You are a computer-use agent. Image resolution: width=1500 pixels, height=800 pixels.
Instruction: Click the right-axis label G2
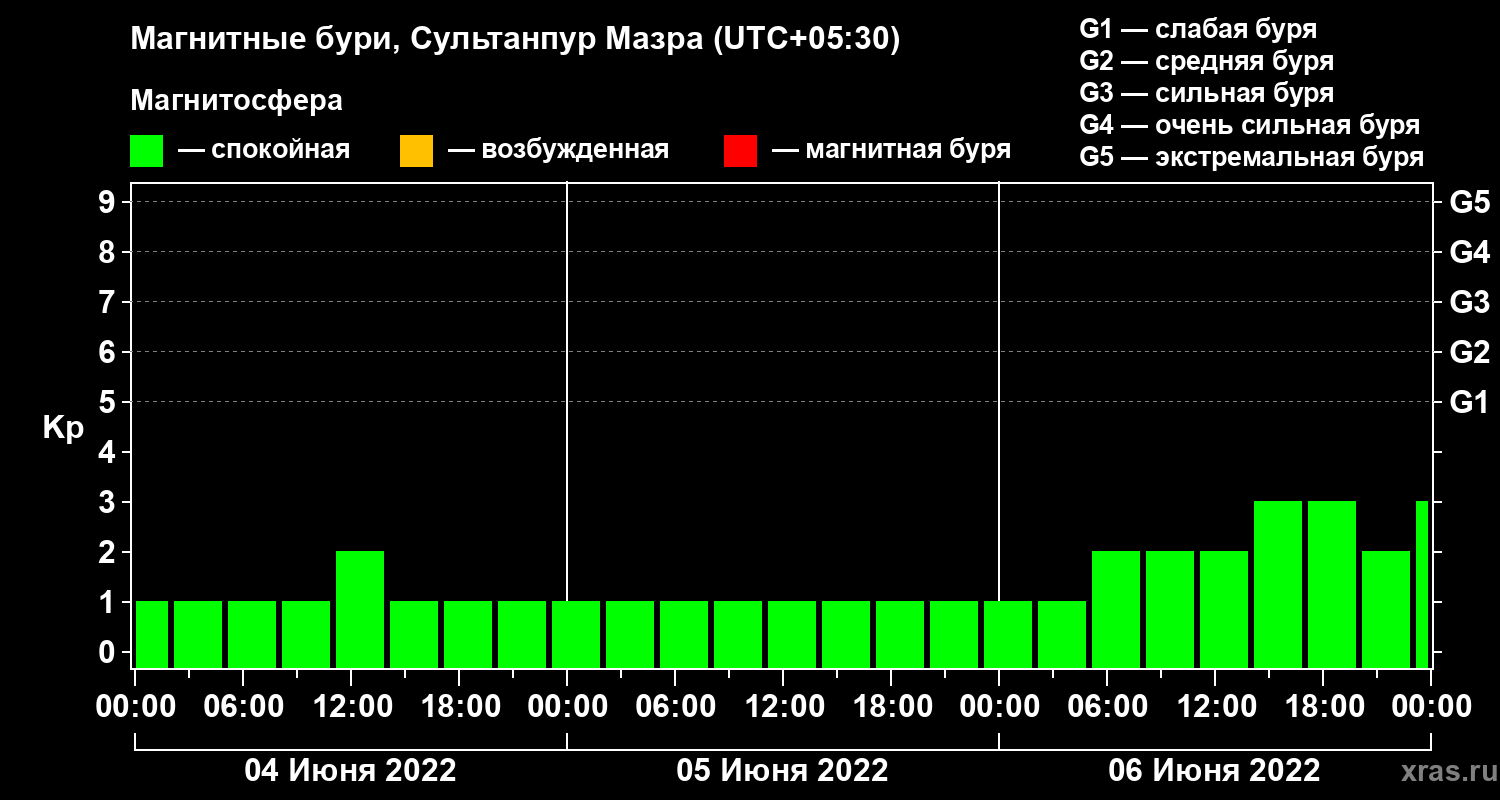click(1469, 352)
